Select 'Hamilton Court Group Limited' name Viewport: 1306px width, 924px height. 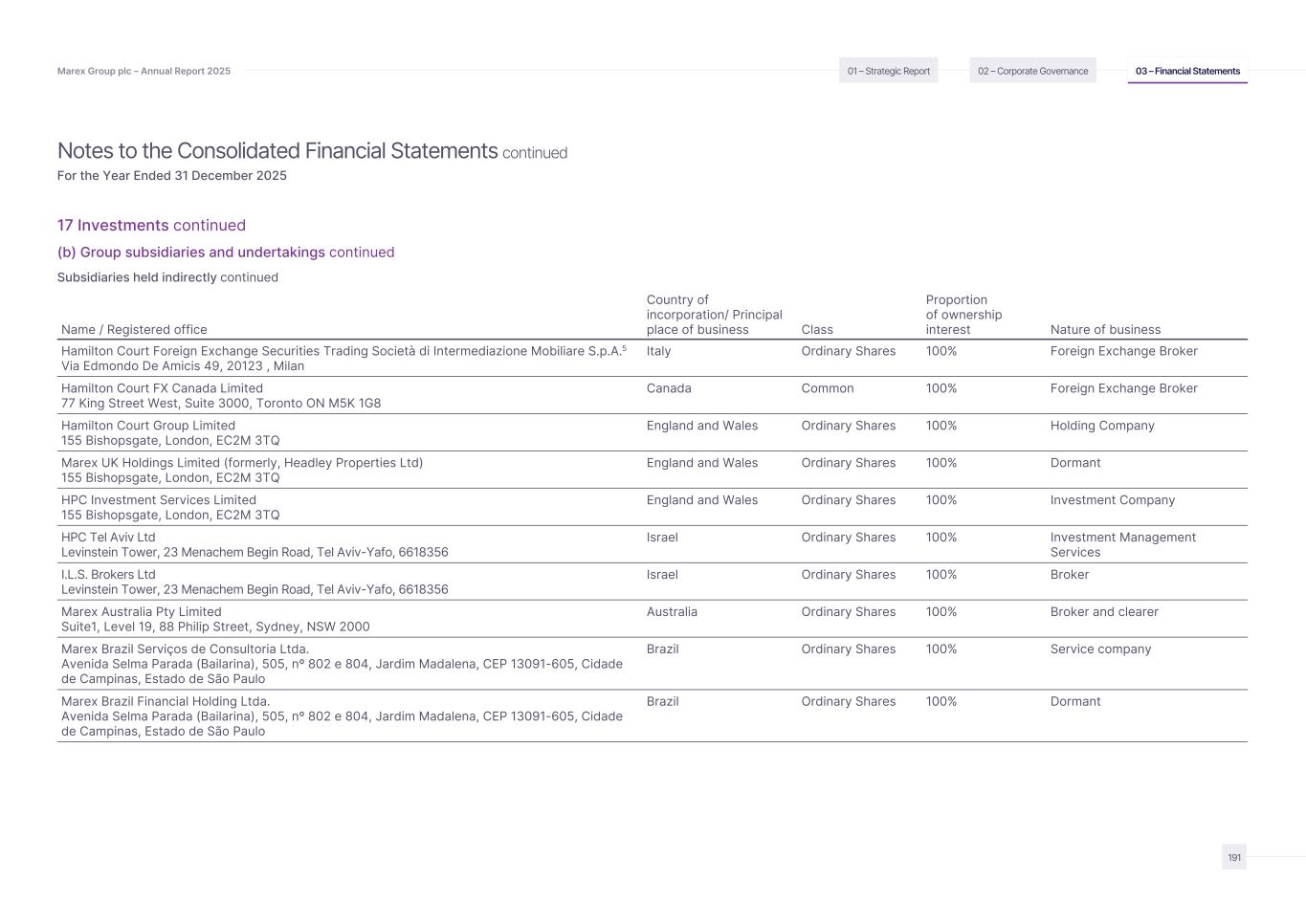click(148, 426)
